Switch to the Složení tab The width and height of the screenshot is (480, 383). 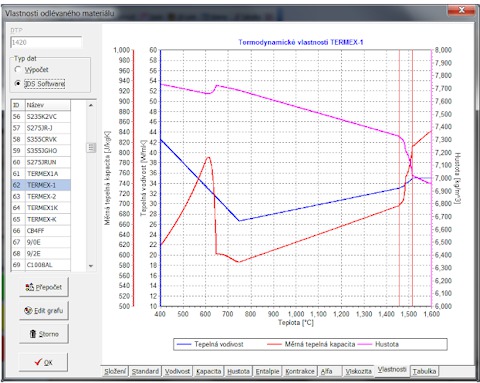coord(115,371)
